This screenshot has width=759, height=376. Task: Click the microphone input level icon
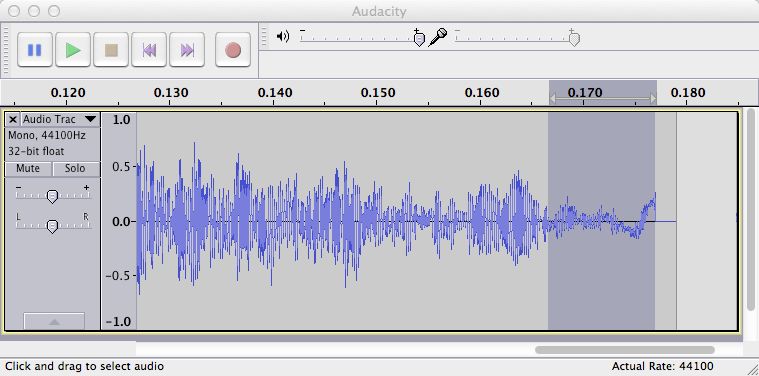coord(438,37)
